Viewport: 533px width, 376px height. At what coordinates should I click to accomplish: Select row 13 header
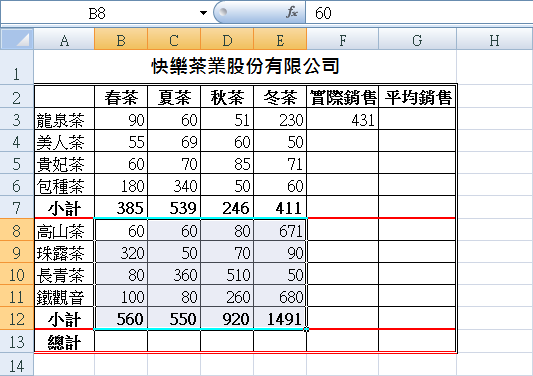click(x=16, y=341)
